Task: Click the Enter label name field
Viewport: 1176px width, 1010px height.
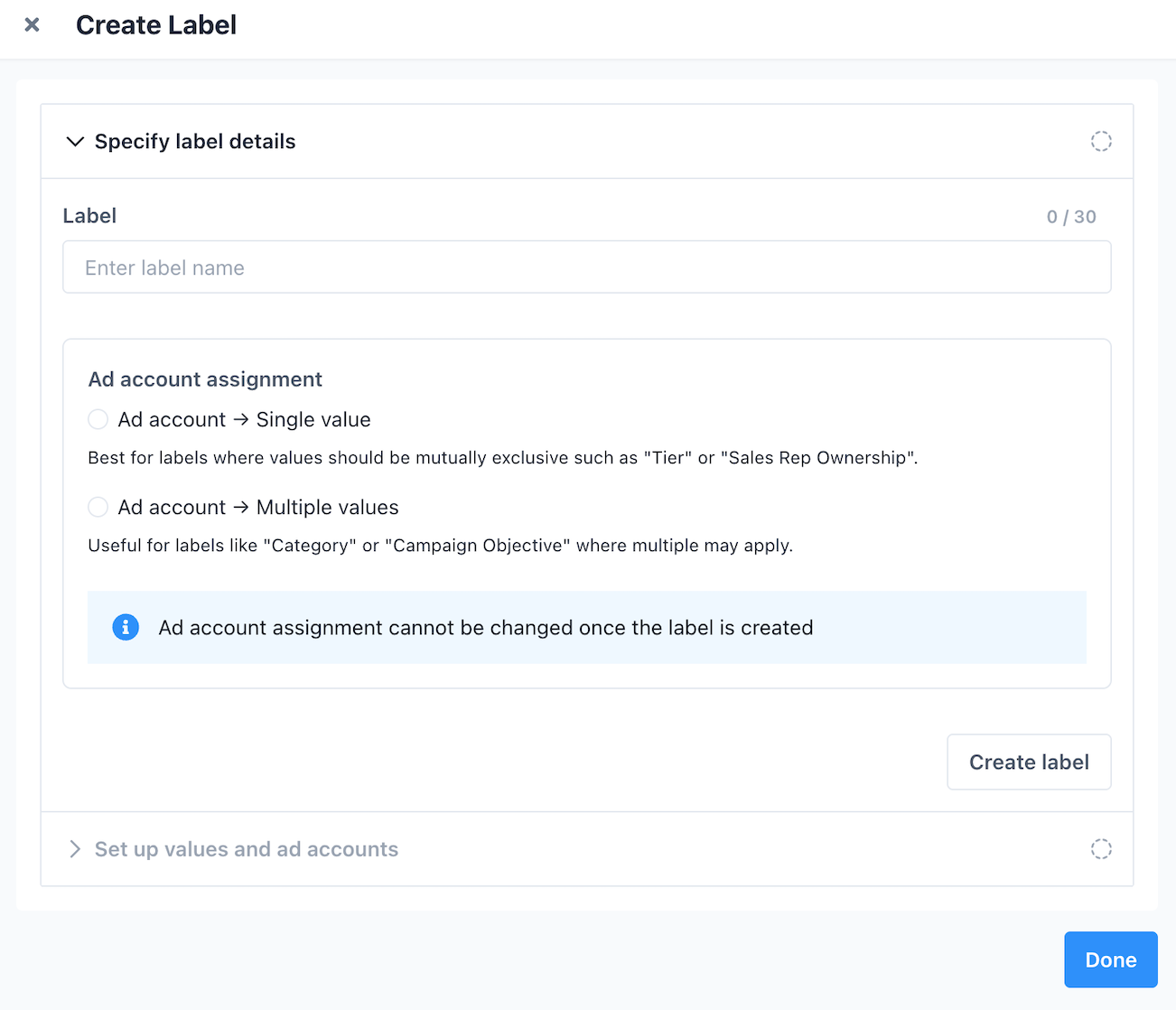Action: tap(586, 267)
